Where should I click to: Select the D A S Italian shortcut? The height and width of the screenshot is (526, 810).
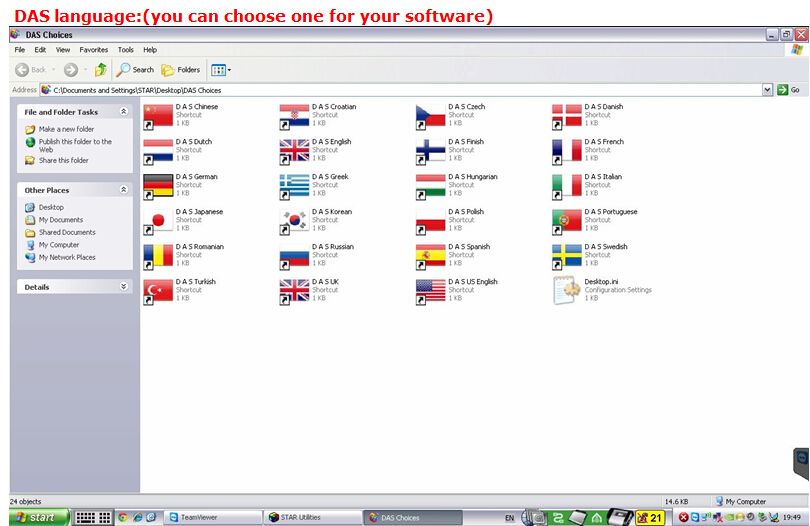pos(587,185)
